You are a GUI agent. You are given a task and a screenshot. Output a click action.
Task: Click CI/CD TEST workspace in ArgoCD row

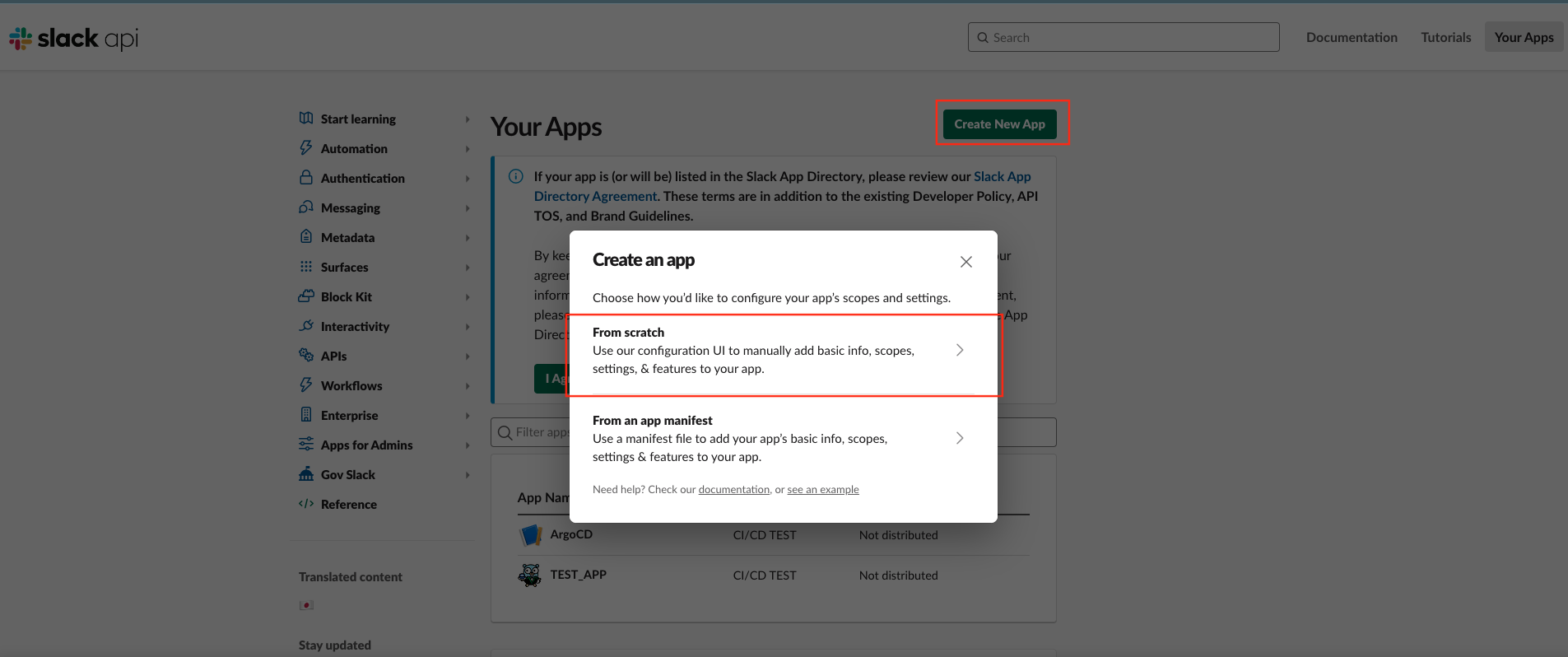click(765, 535)
